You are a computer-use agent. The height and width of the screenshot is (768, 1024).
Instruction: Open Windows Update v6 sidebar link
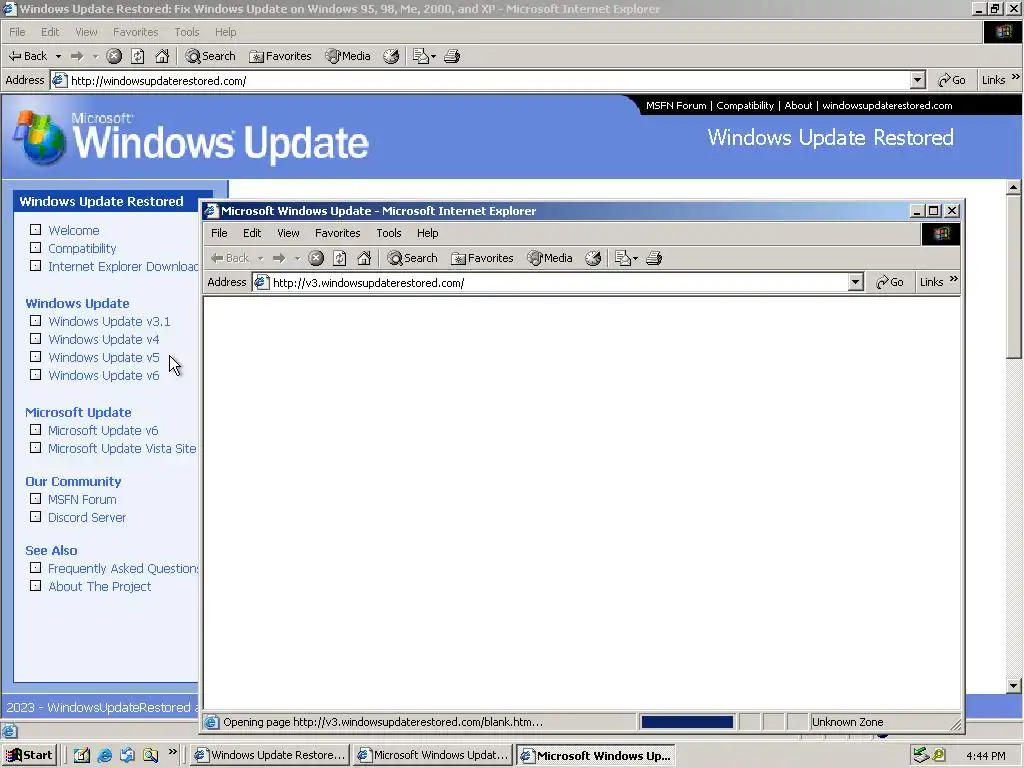click(x=104, y=376)
